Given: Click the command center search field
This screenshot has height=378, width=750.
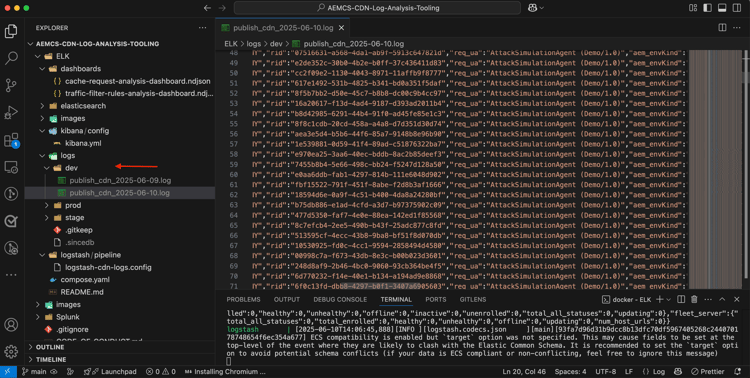Looking at the screenshot, I should coord(377,8).
